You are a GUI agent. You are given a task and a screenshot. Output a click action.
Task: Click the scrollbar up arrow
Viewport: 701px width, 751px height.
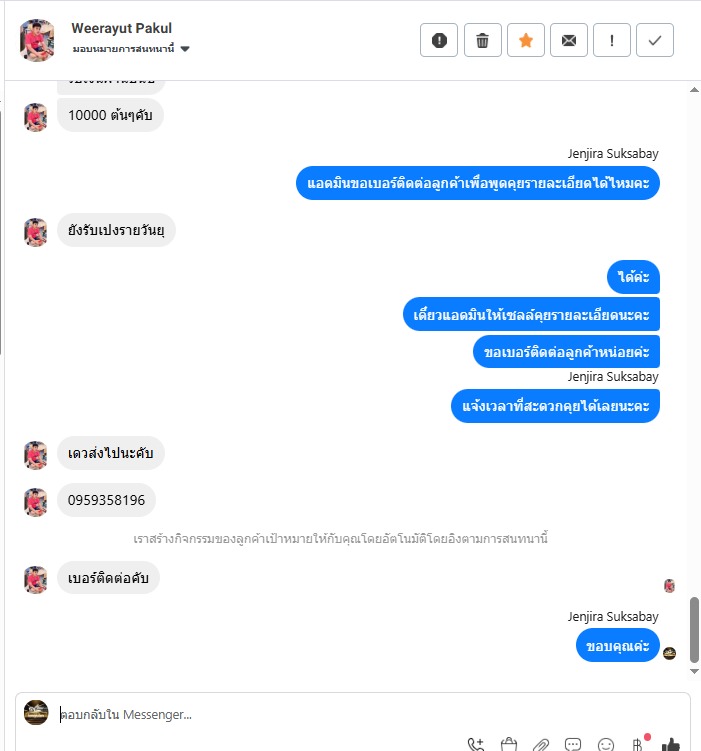point(694,90)
